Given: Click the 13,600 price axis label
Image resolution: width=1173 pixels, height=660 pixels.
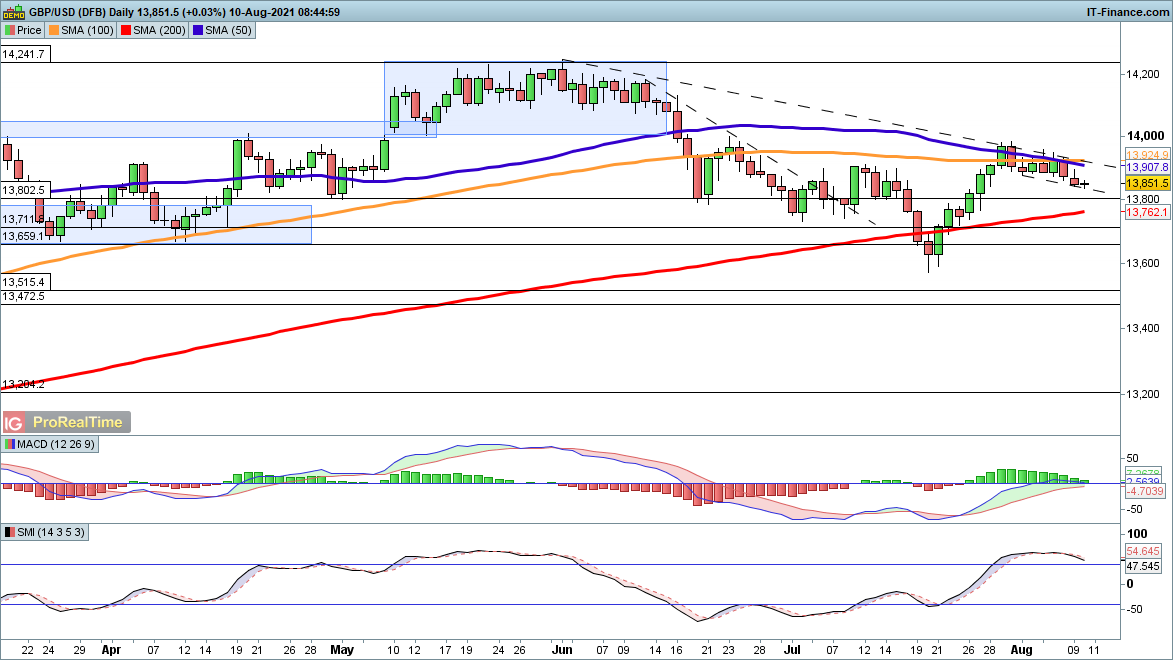Looking at the screenshot, I should click(x=1143, y=263).
